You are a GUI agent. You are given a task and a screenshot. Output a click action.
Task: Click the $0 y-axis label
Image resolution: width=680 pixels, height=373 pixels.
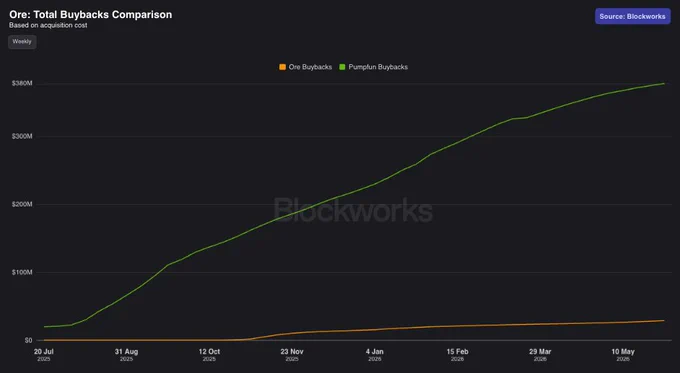(28, 340)
